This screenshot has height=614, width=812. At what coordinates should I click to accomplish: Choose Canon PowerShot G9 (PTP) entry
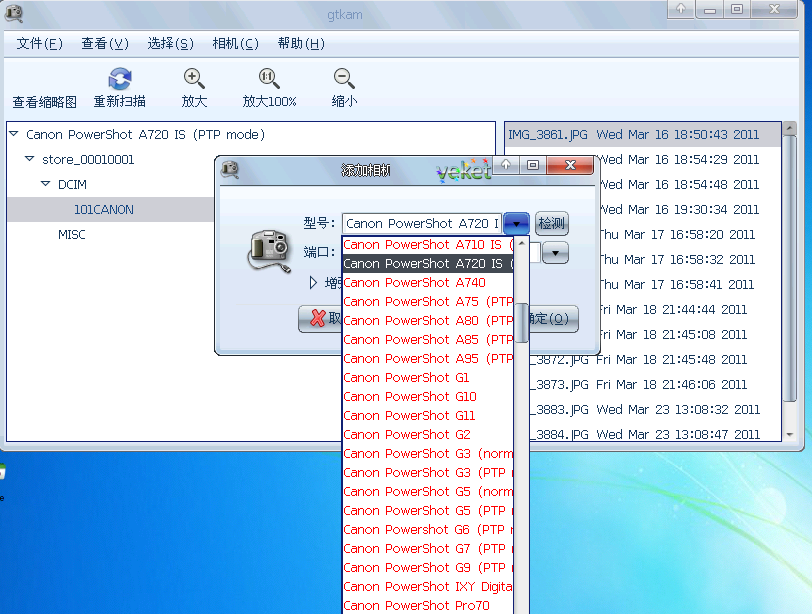(x=428, y=567)
